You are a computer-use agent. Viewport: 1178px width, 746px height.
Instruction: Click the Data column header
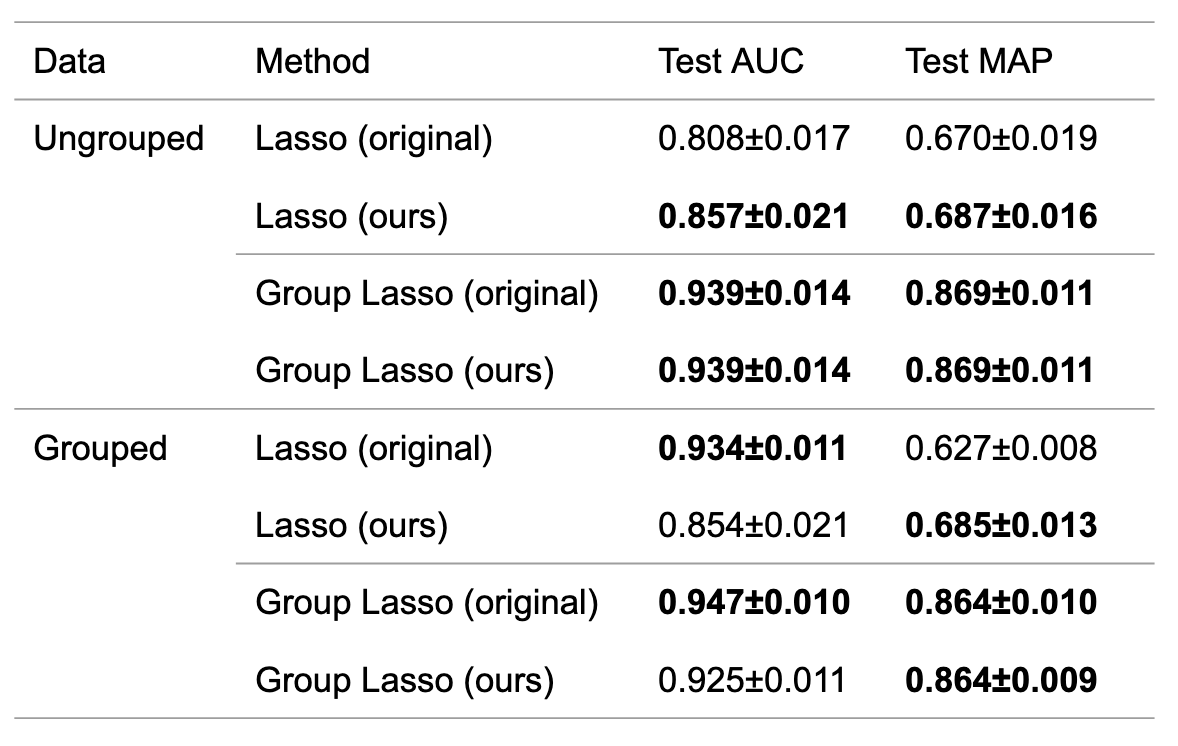click(69, 62)
